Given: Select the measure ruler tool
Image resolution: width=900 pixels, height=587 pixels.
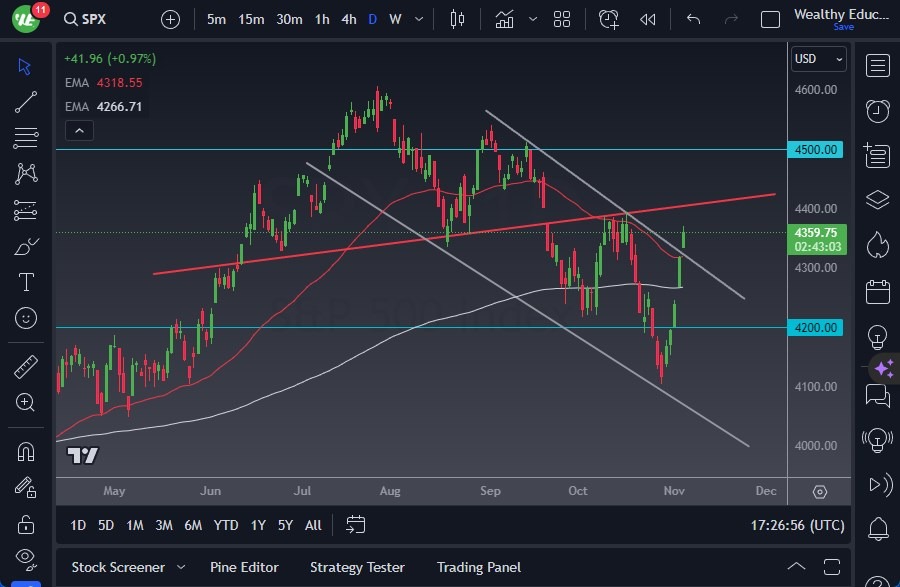Looking at the screenshot, I should 25,367.
